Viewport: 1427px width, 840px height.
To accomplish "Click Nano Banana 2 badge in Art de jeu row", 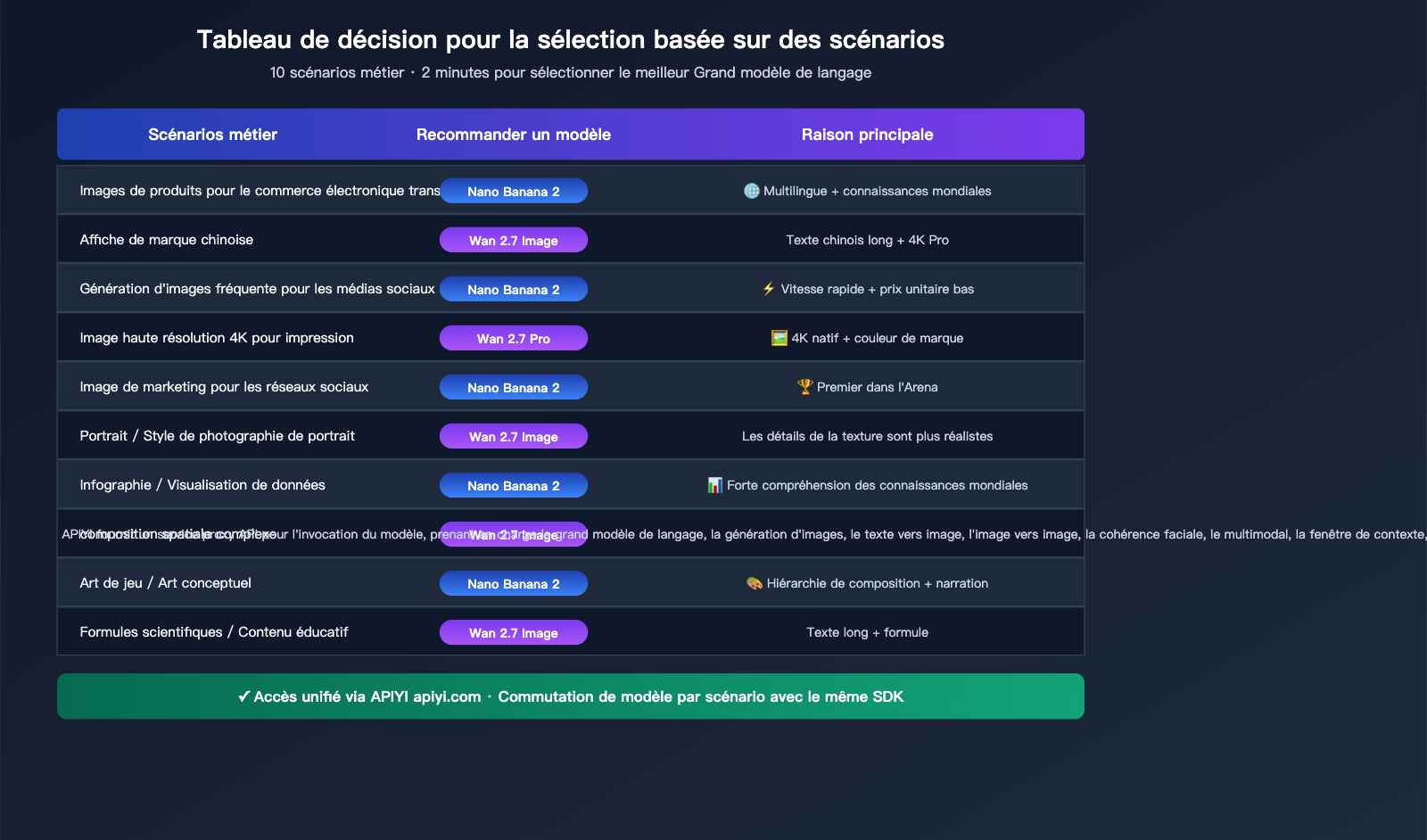I will coord(513,584).
